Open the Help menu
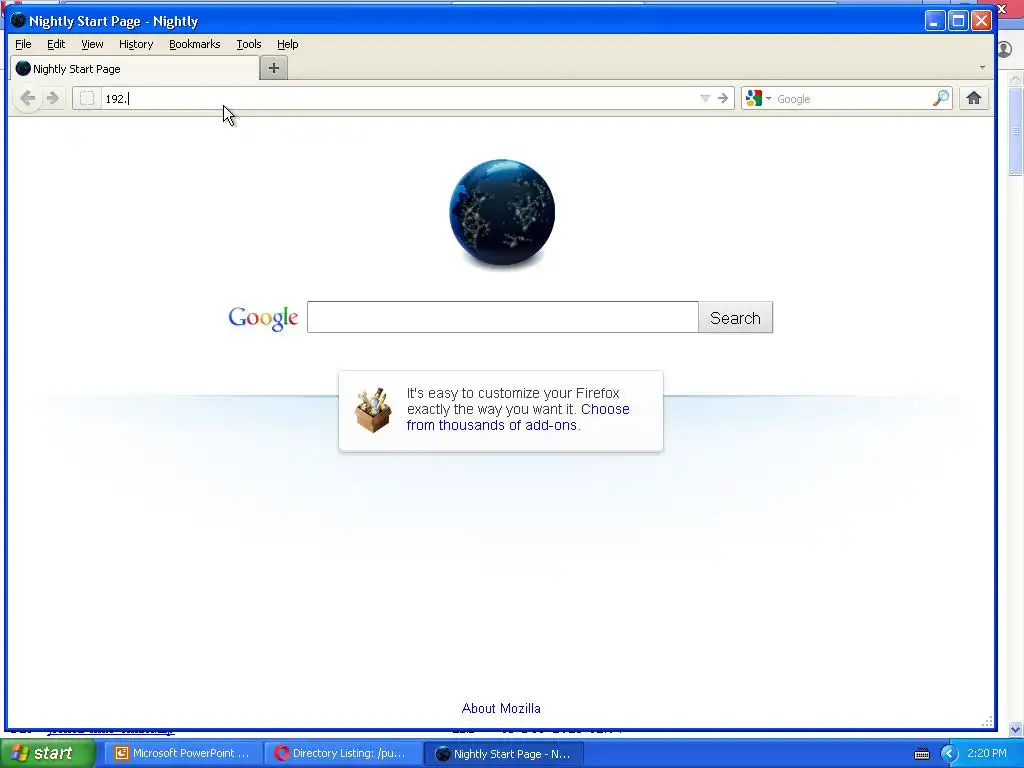This screenshot has height=768, width=1024. pyautogui.click(x=287, y=44)
